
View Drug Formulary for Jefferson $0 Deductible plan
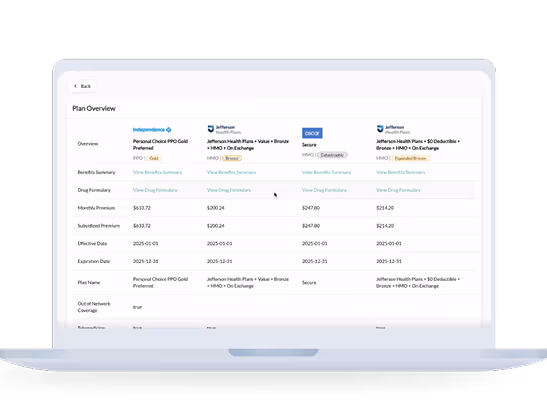coord(398,190)
